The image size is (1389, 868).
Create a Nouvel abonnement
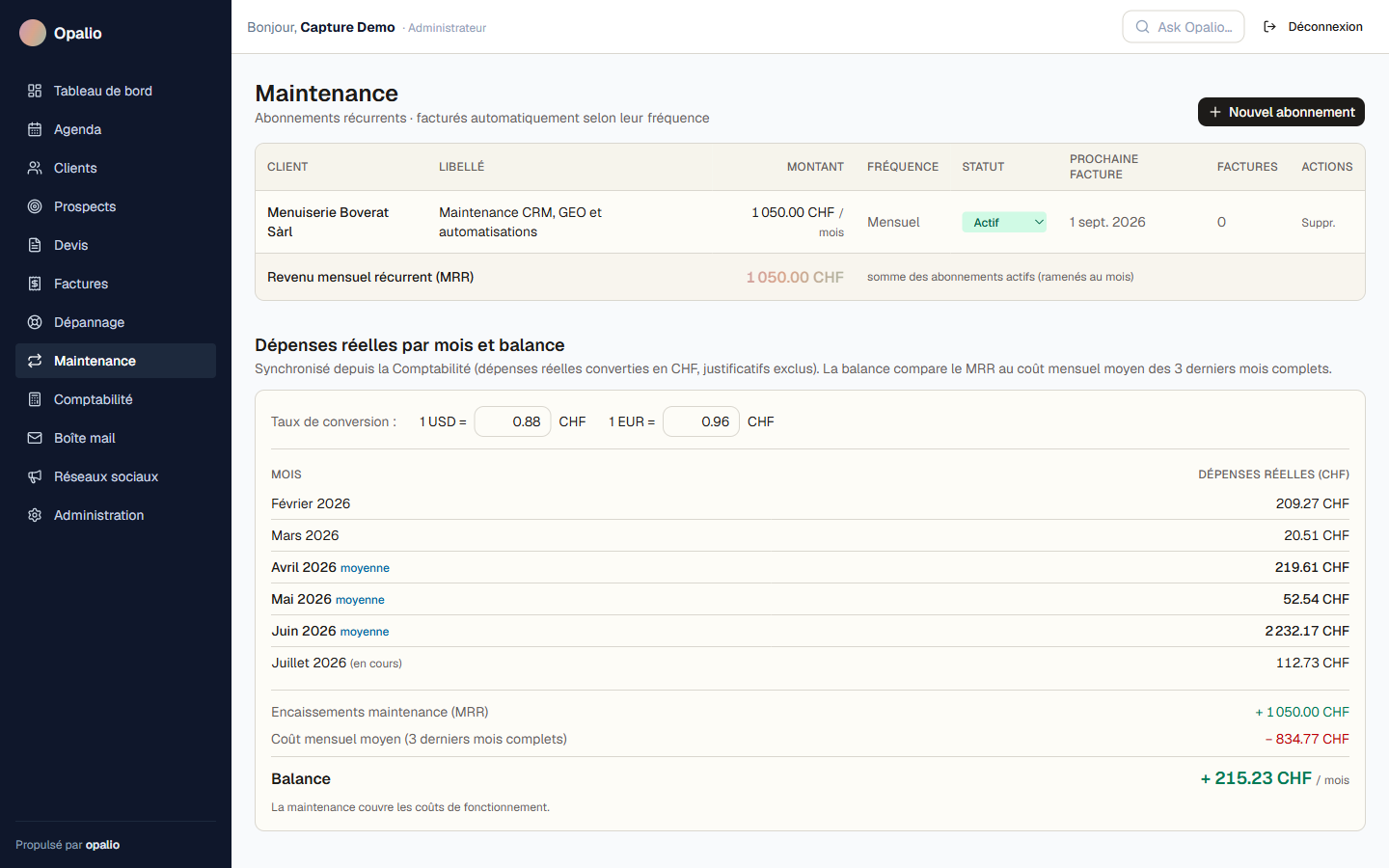click(x=1281, y=112)
